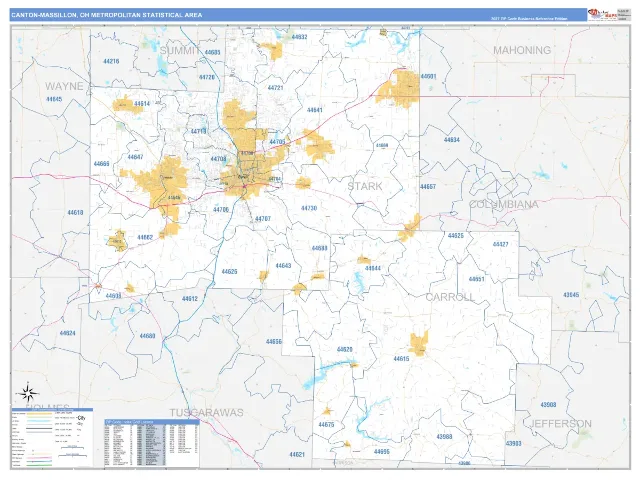This screenshot has height=480, width=640.
Task: Click ZIP code 44644
Action: coord(373,269)
